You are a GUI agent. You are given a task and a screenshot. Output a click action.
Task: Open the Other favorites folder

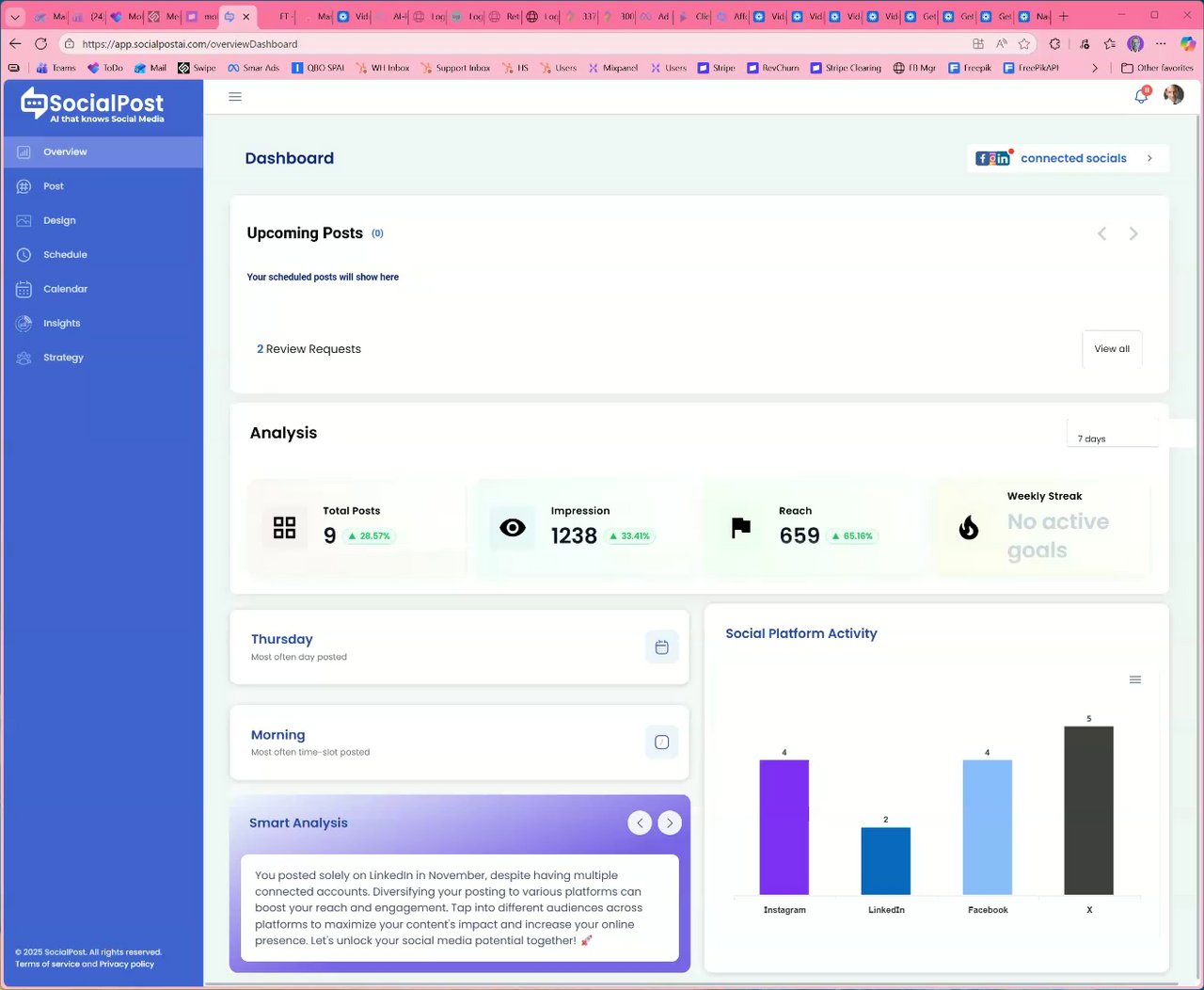click(1158, 68)
